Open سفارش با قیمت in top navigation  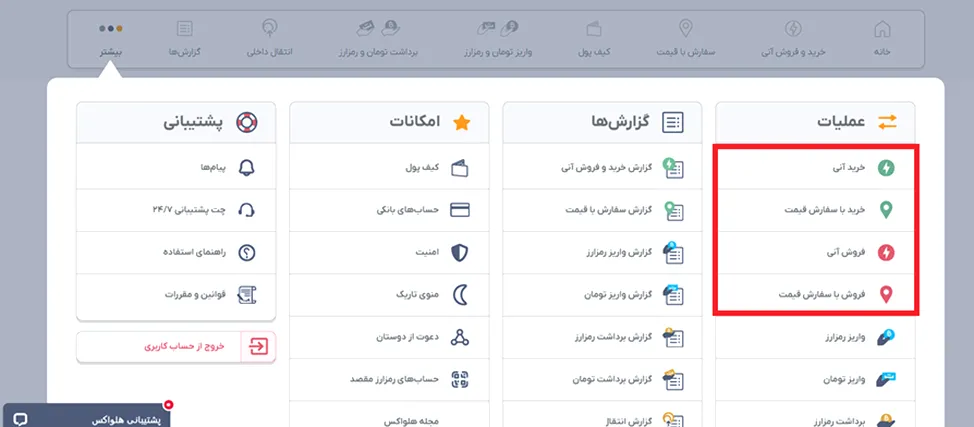coord(686,39)
